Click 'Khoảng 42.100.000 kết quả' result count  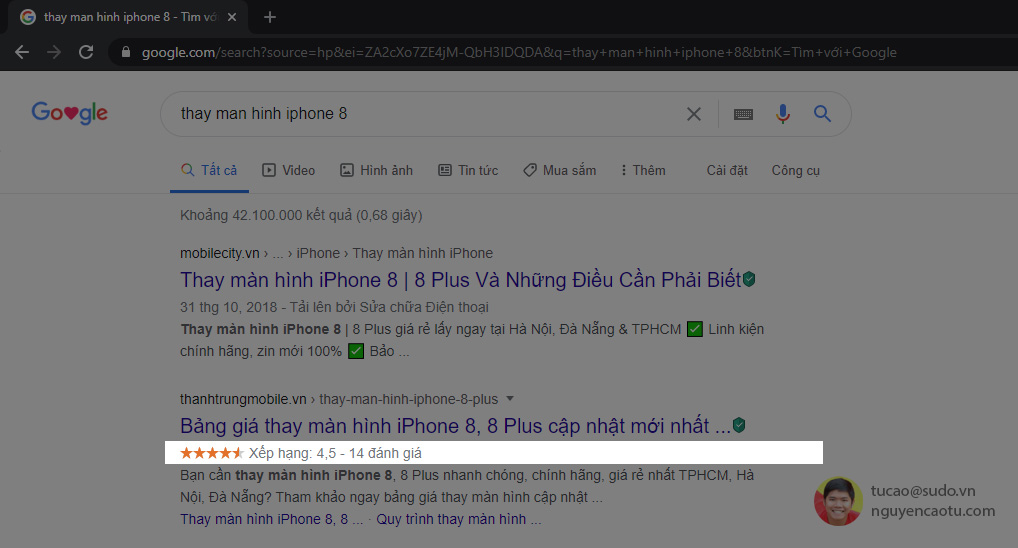pyautogui.click(x=301, y=215)
